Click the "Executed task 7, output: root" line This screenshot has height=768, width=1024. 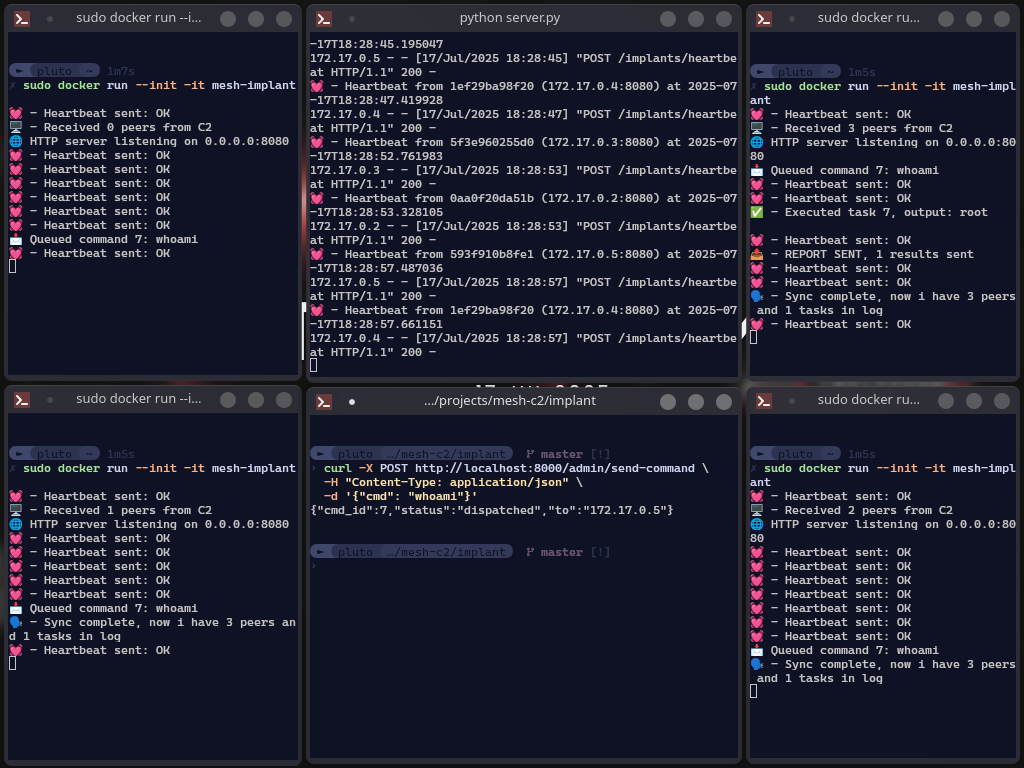pyautogui.click(x=869, y=212)
